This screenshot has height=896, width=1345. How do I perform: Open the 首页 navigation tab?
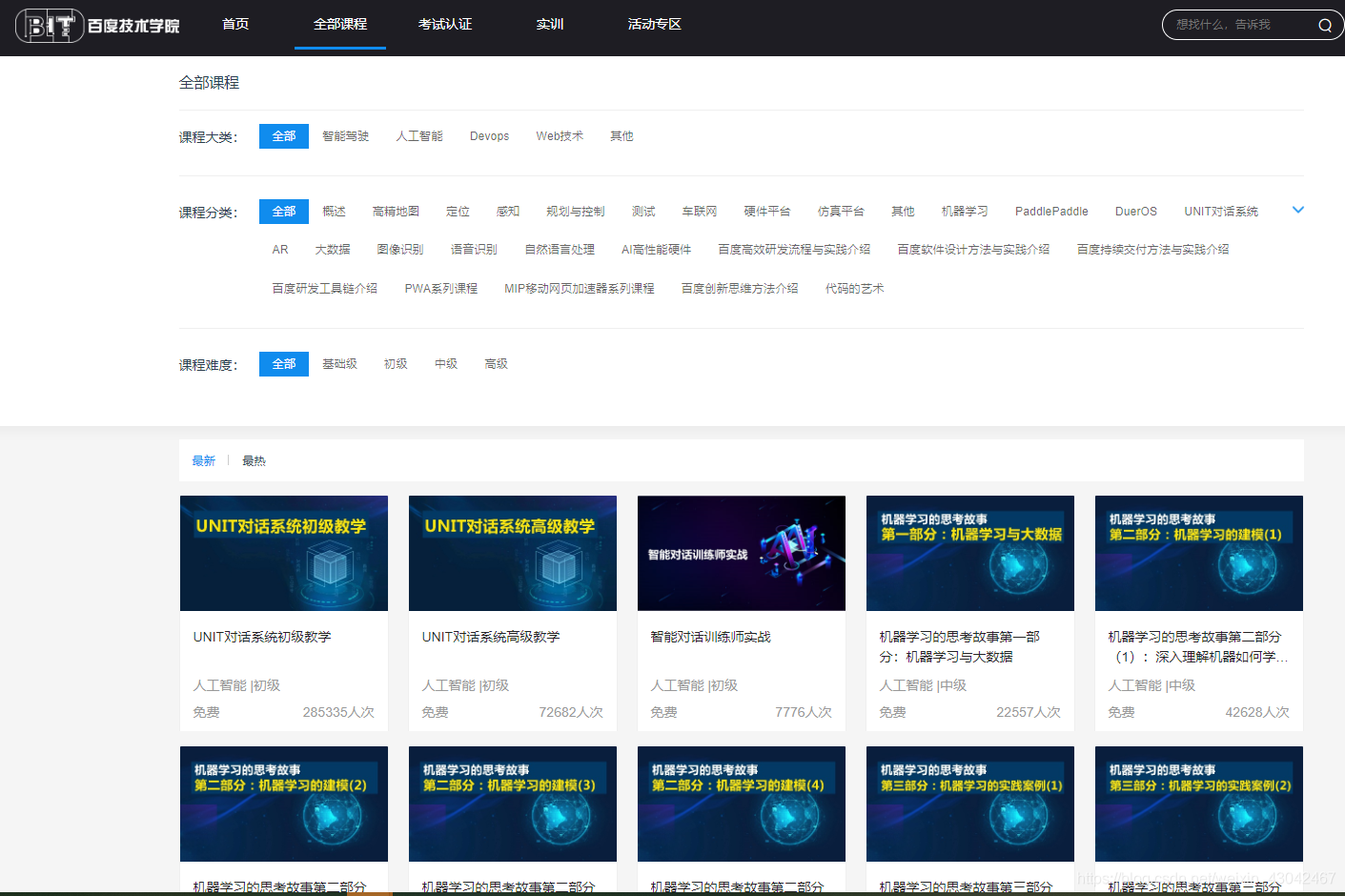point(235,24)
